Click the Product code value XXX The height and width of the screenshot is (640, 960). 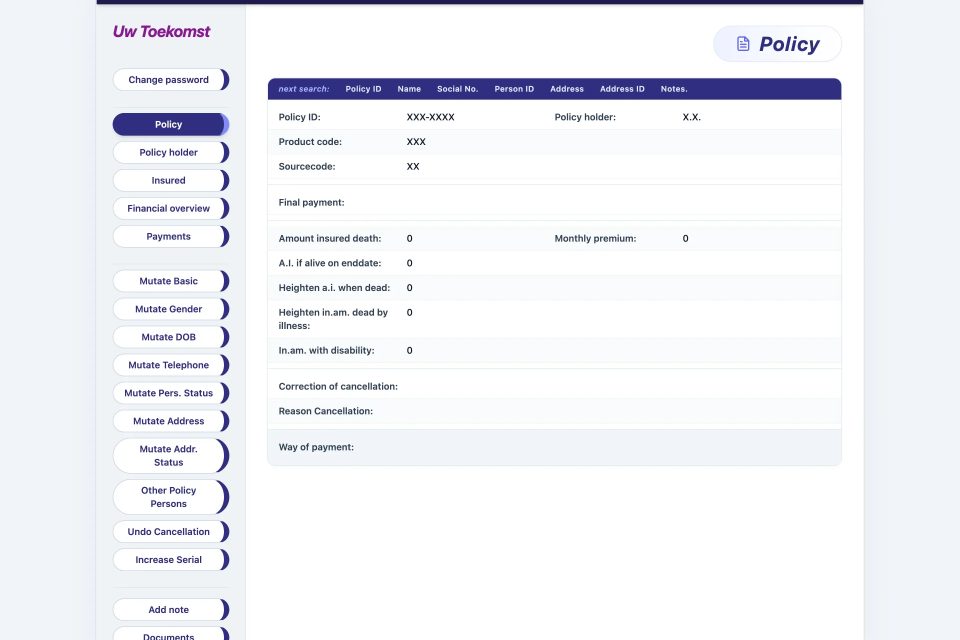tap(416, 141)
